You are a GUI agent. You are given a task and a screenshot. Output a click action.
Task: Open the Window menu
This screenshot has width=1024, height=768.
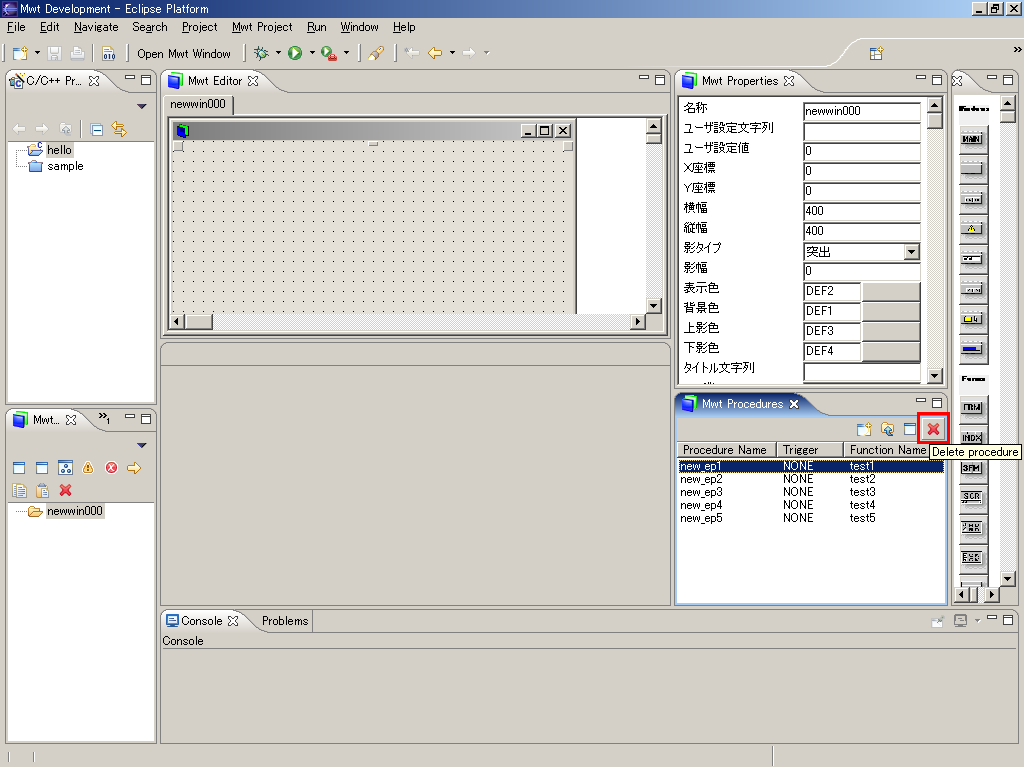(x=359, y=27)
